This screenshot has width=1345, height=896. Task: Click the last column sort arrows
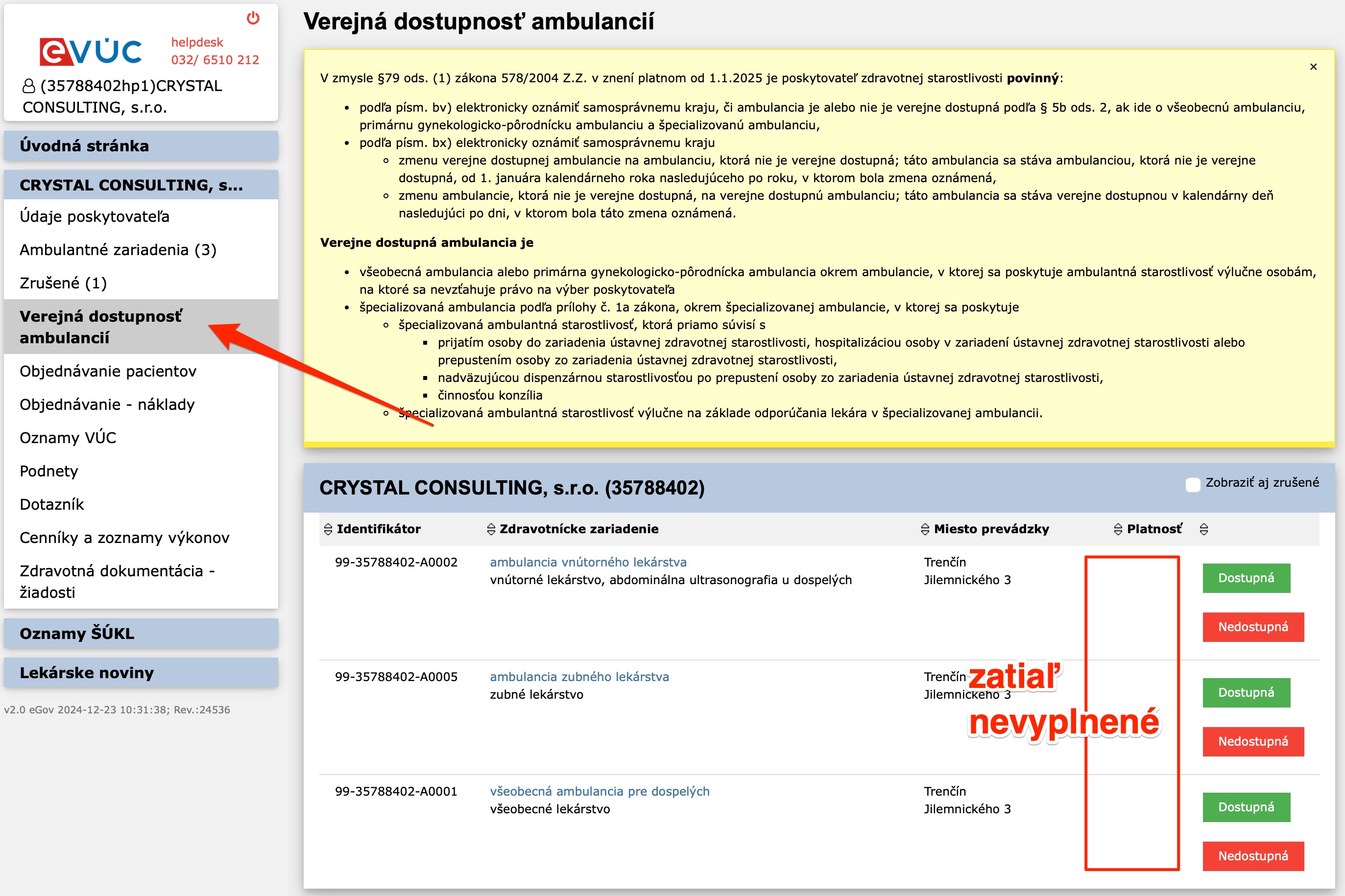point(1204,529)
